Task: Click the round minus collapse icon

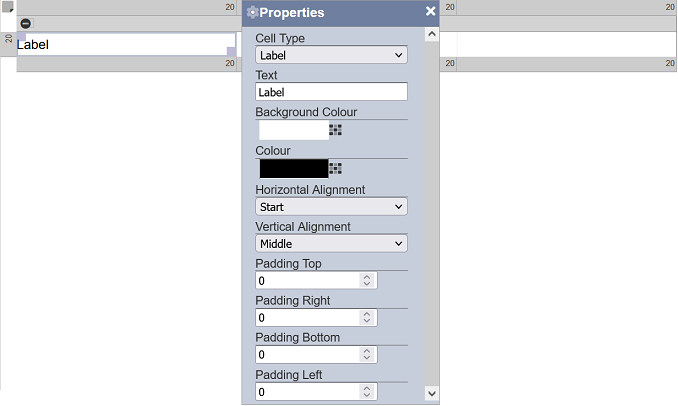Action: point(26,23)
